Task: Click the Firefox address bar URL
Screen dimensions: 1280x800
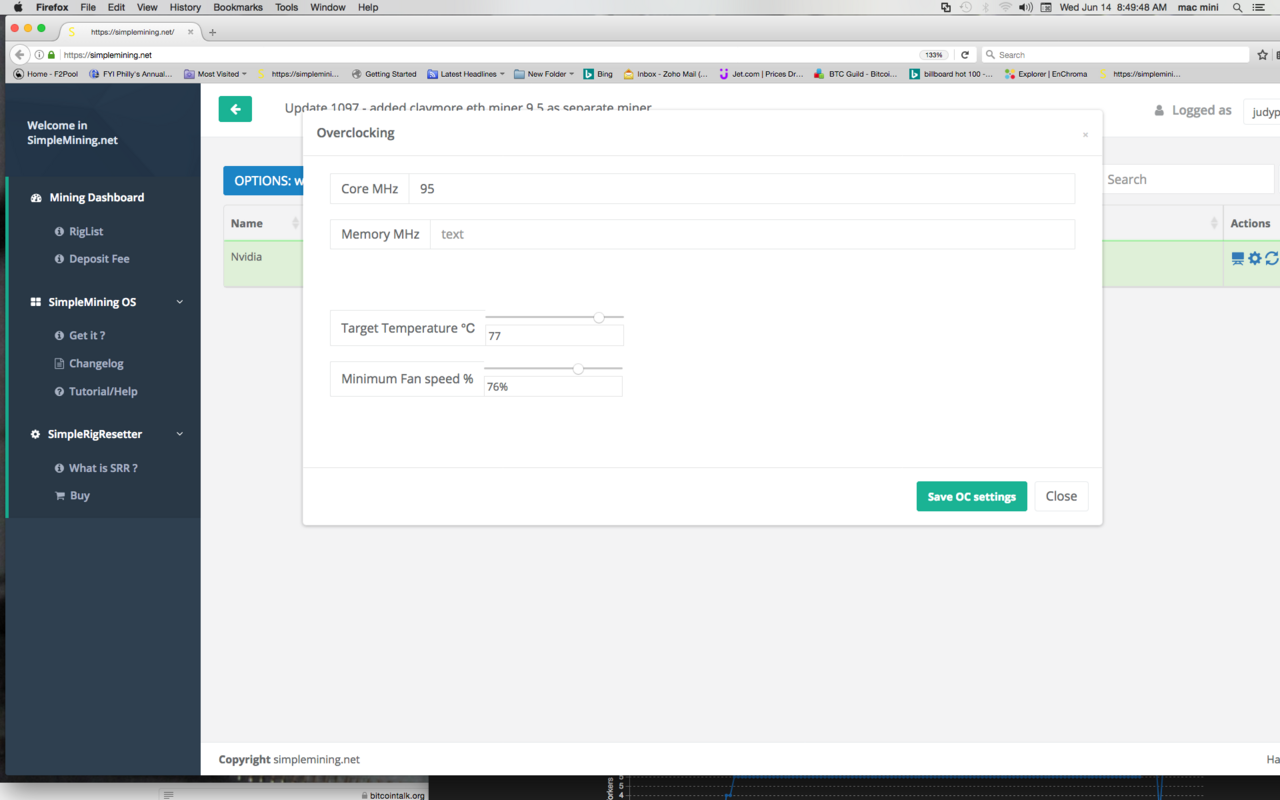Action: tap(107, 55)
